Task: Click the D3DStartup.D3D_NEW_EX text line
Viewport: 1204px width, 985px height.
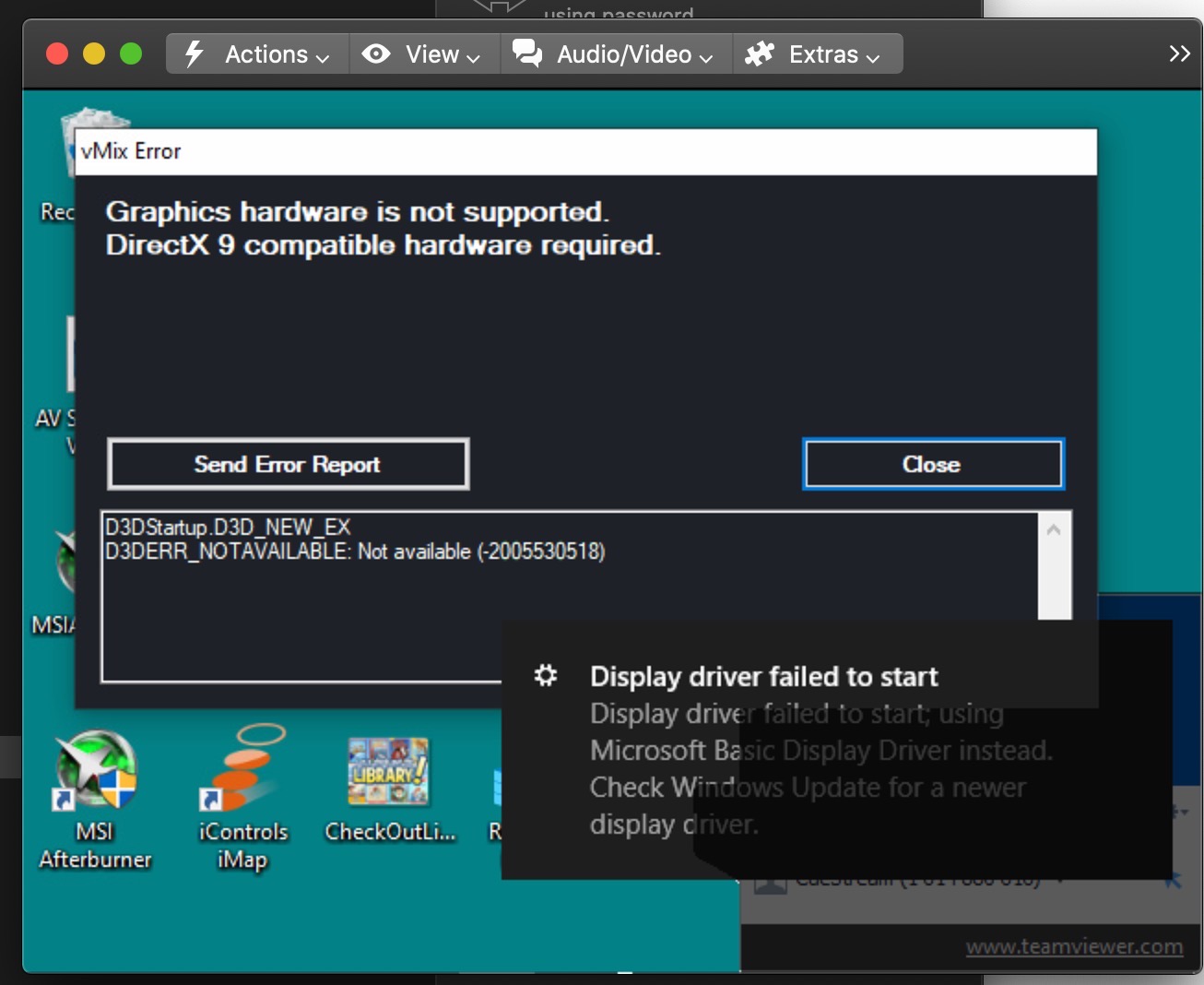Action: coord(228,527)
